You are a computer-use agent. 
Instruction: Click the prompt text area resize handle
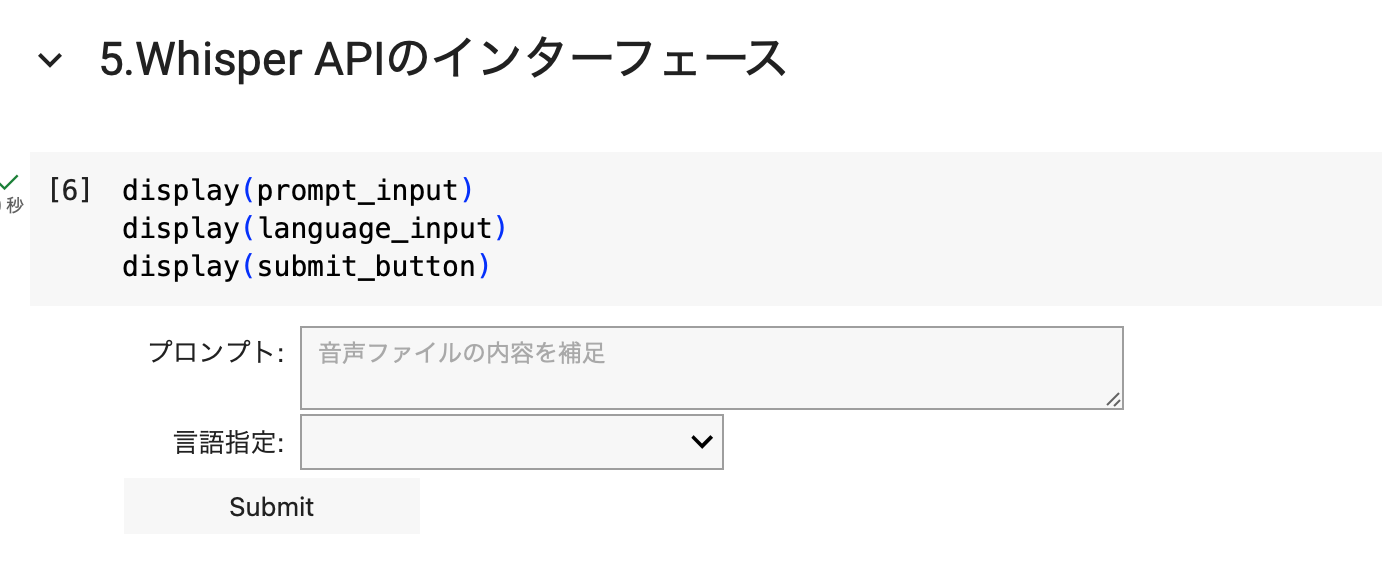[x=1113, y=399]
